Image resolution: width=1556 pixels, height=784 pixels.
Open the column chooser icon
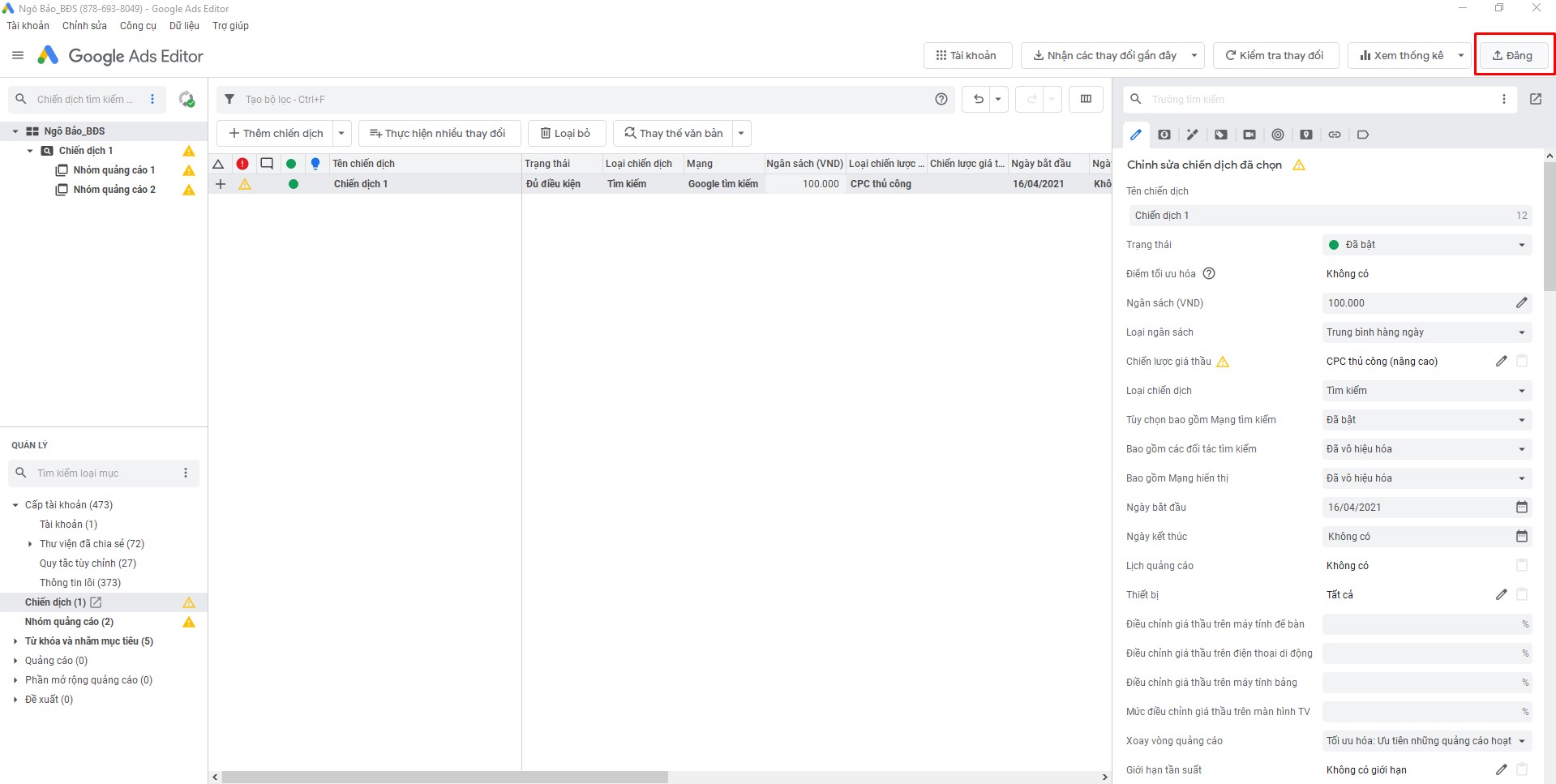(x=1086, y=99)
